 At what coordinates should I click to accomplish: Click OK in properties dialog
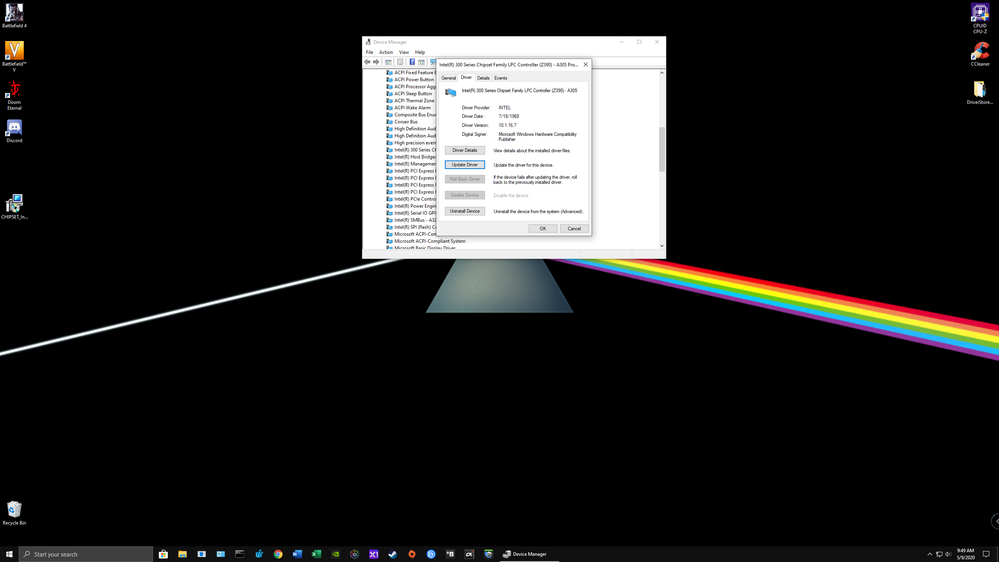(543, 228)
